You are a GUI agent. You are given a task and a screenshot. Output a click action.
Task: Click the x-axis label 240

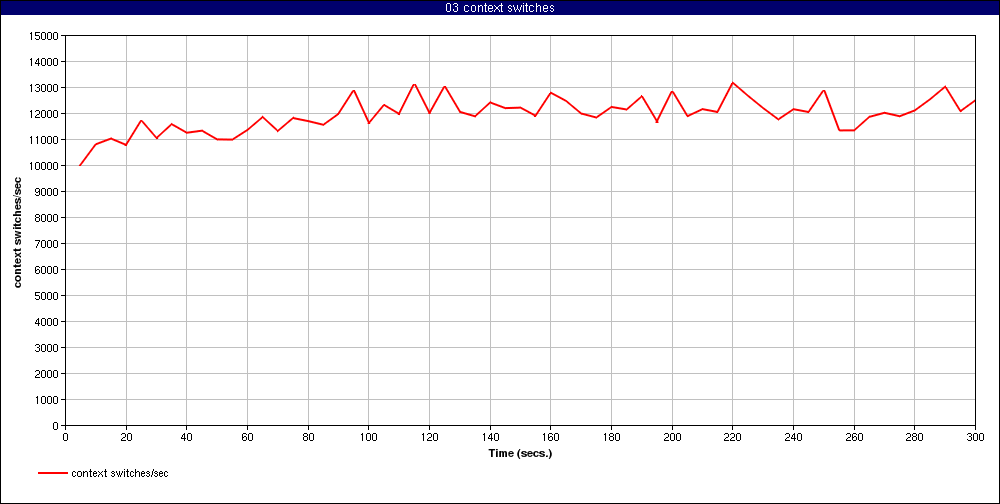tap(793, 438)
